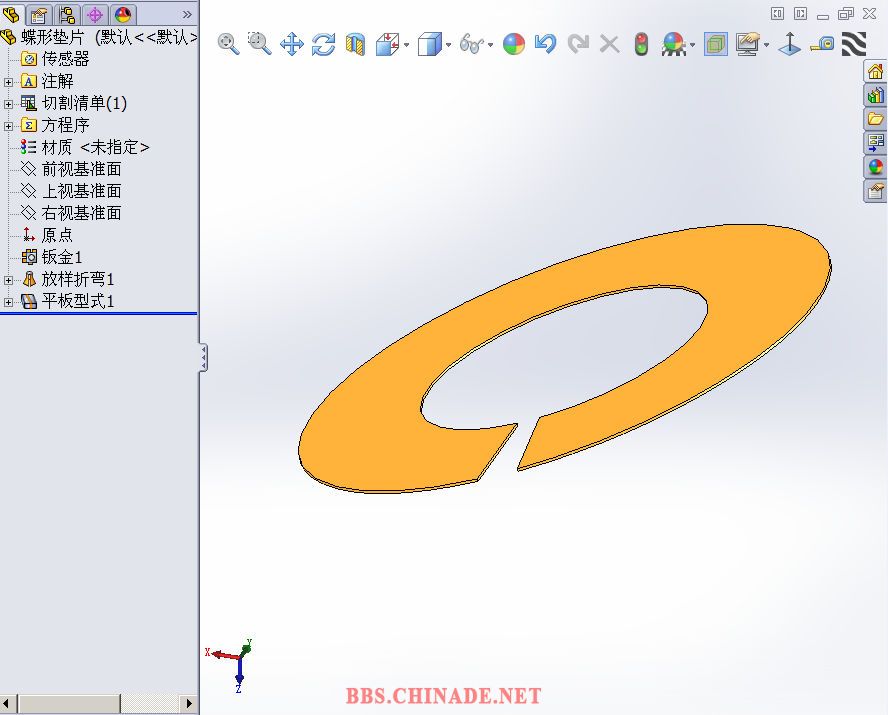Open the Appearances color ball task pane tab
The width and height of the screenshot is (888, 715).
click(876, 167)
